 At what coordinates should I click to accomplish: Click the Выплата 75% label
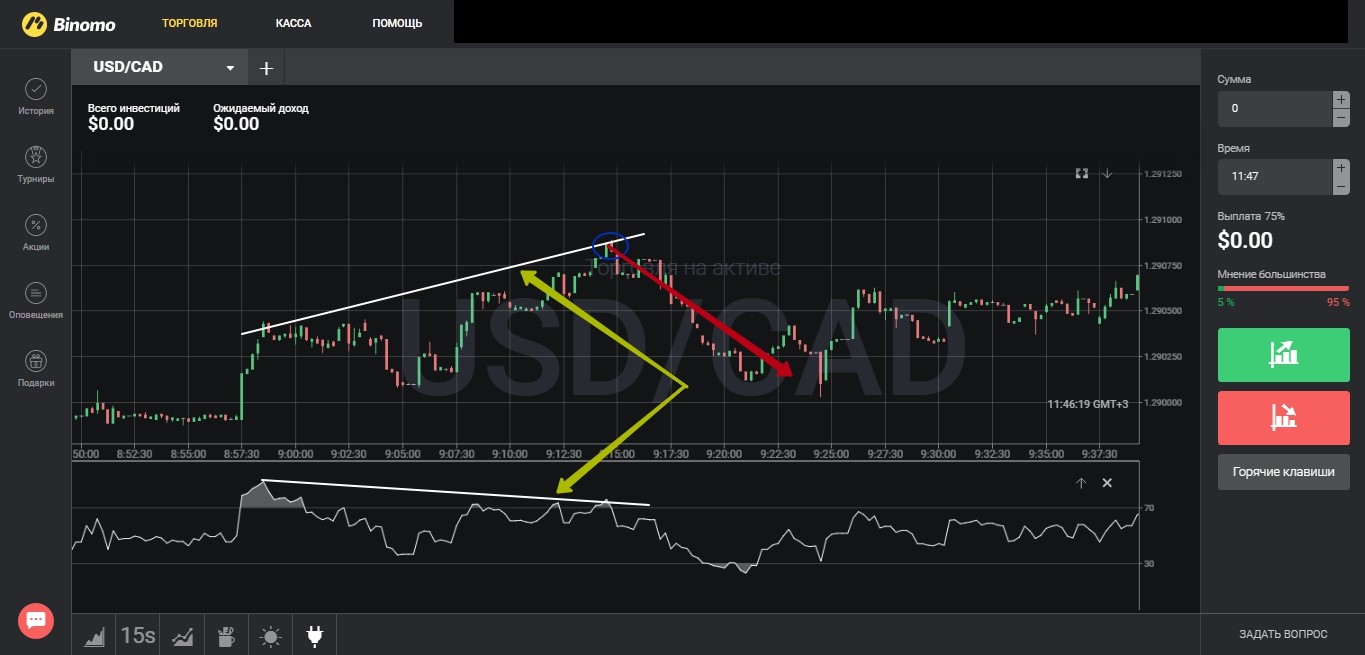point(1251,216)
